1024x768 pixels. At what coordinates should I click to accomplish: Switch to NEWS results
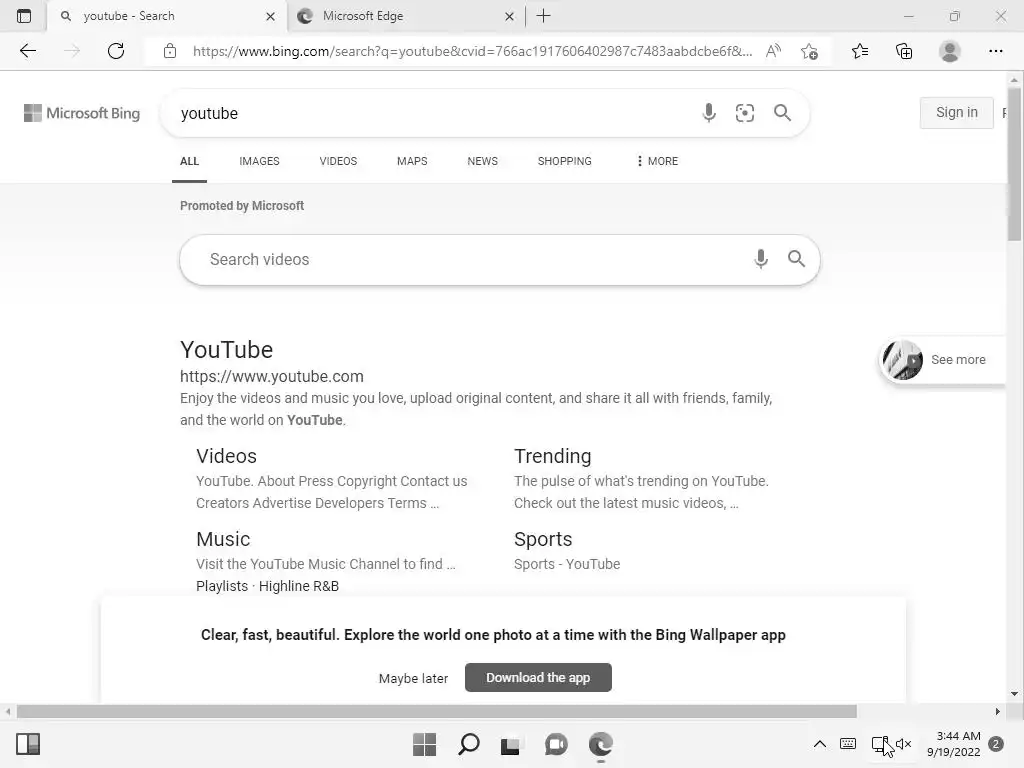483,161
